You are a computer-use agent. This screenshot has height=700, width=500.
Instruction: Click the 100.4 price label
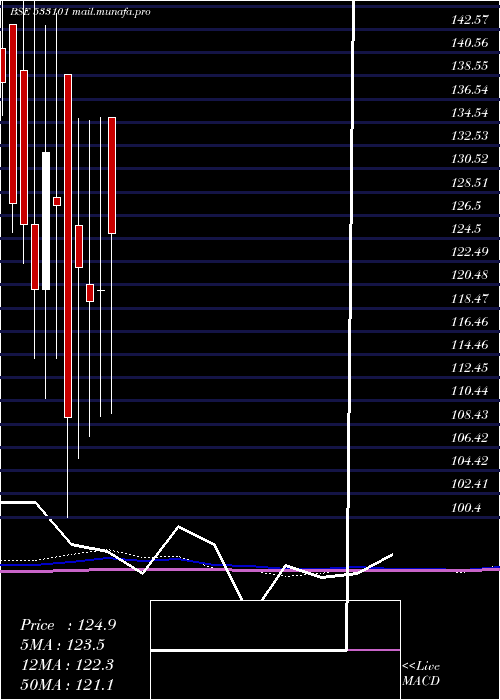pyautogui.click(x=466, y=508)
